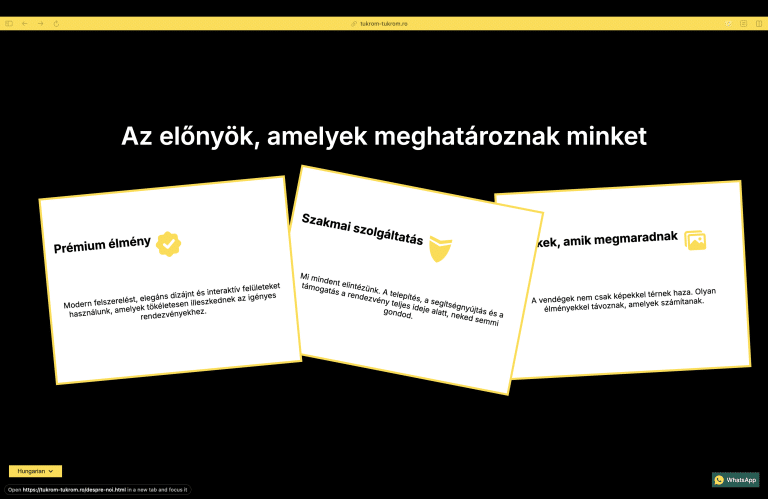Click the yellow photo gallery icon
Image resolution: width=768 pixels, height=499 pixels.
(696, 240)
